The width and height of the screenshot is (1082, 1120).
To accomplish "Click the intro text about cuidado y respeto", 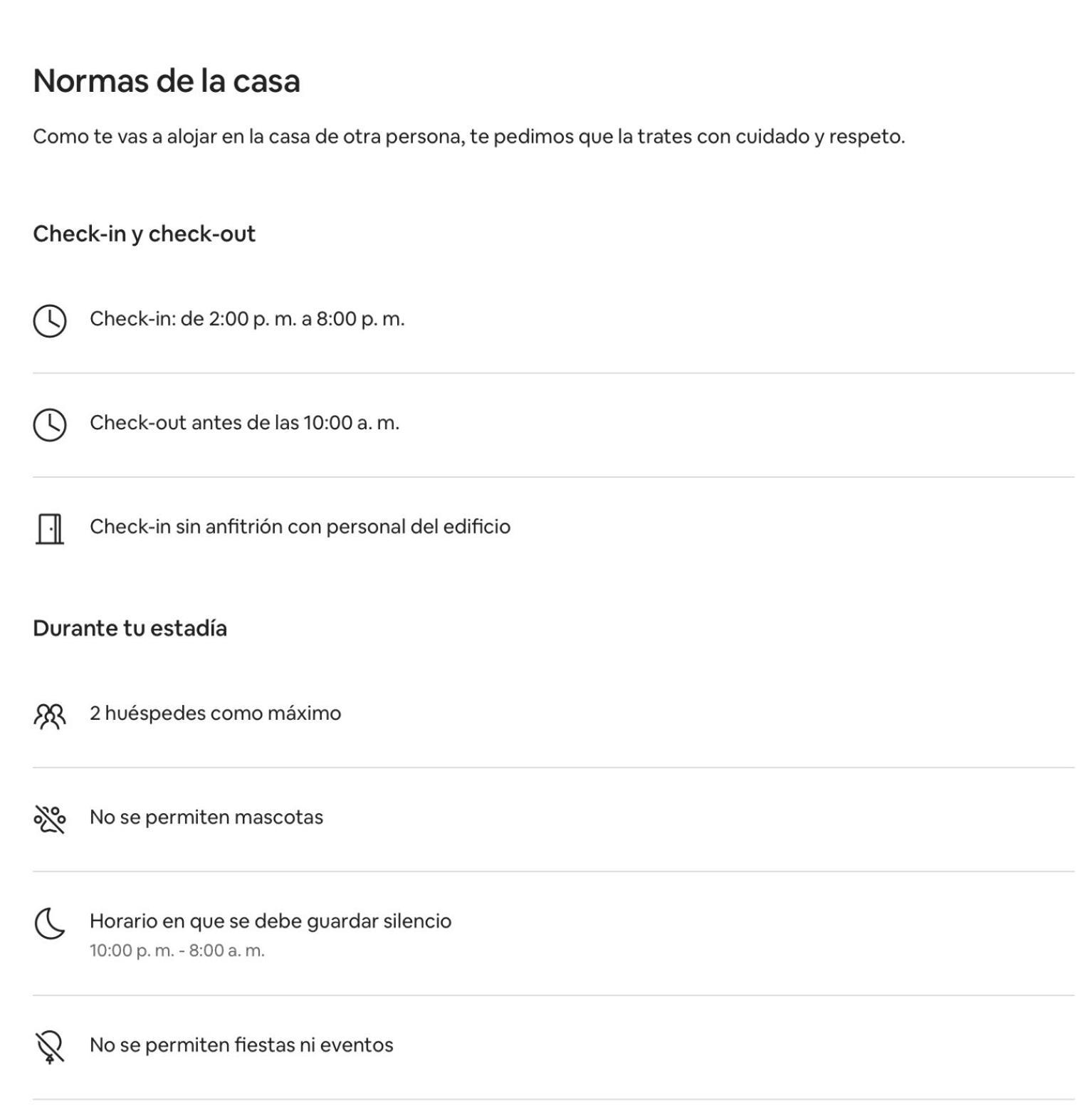I will pyautogui.click(x=469, y=136).
